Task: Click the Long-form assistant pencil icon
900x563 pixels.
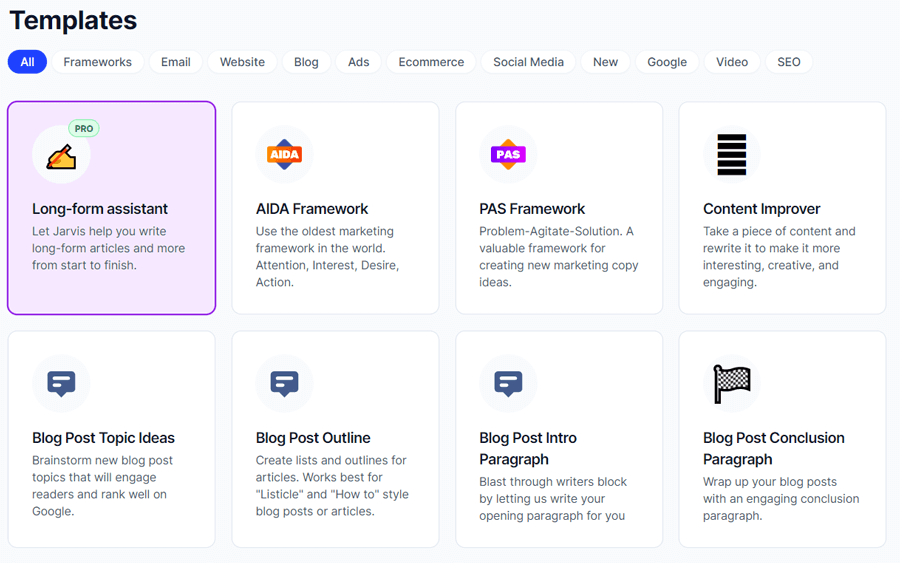Action: [x=61, y=156]
